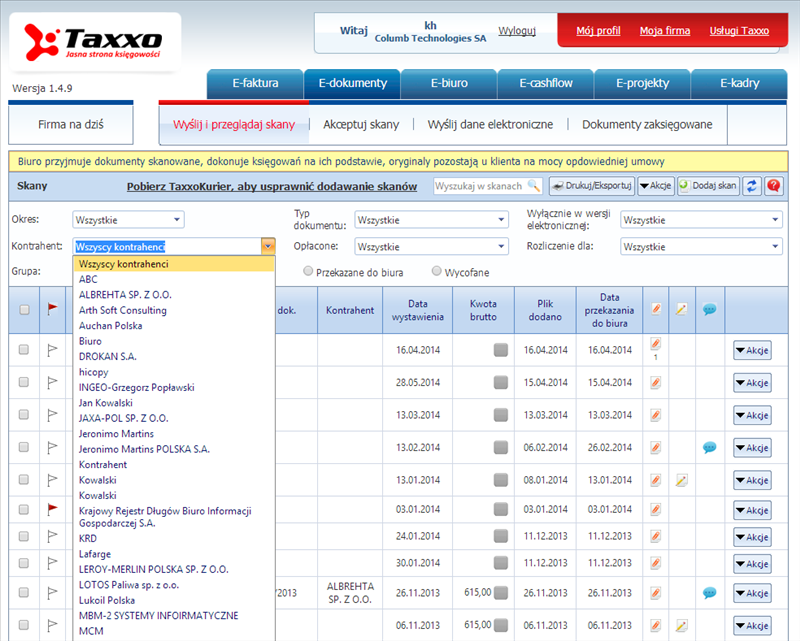Click the red flag column header icon

(x=53, y=308)
